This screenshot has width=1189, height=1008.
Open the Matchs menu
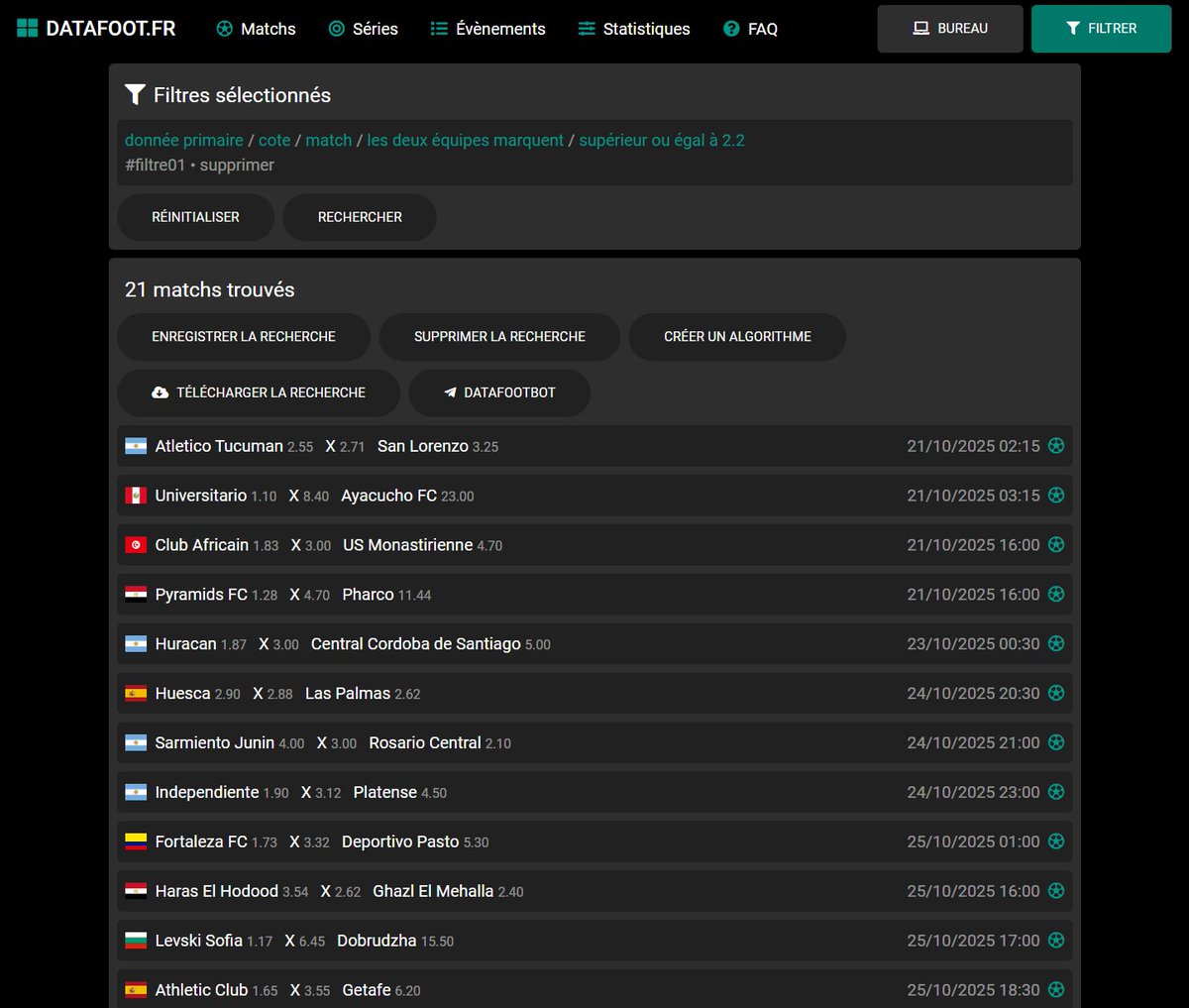coord(256,29)
